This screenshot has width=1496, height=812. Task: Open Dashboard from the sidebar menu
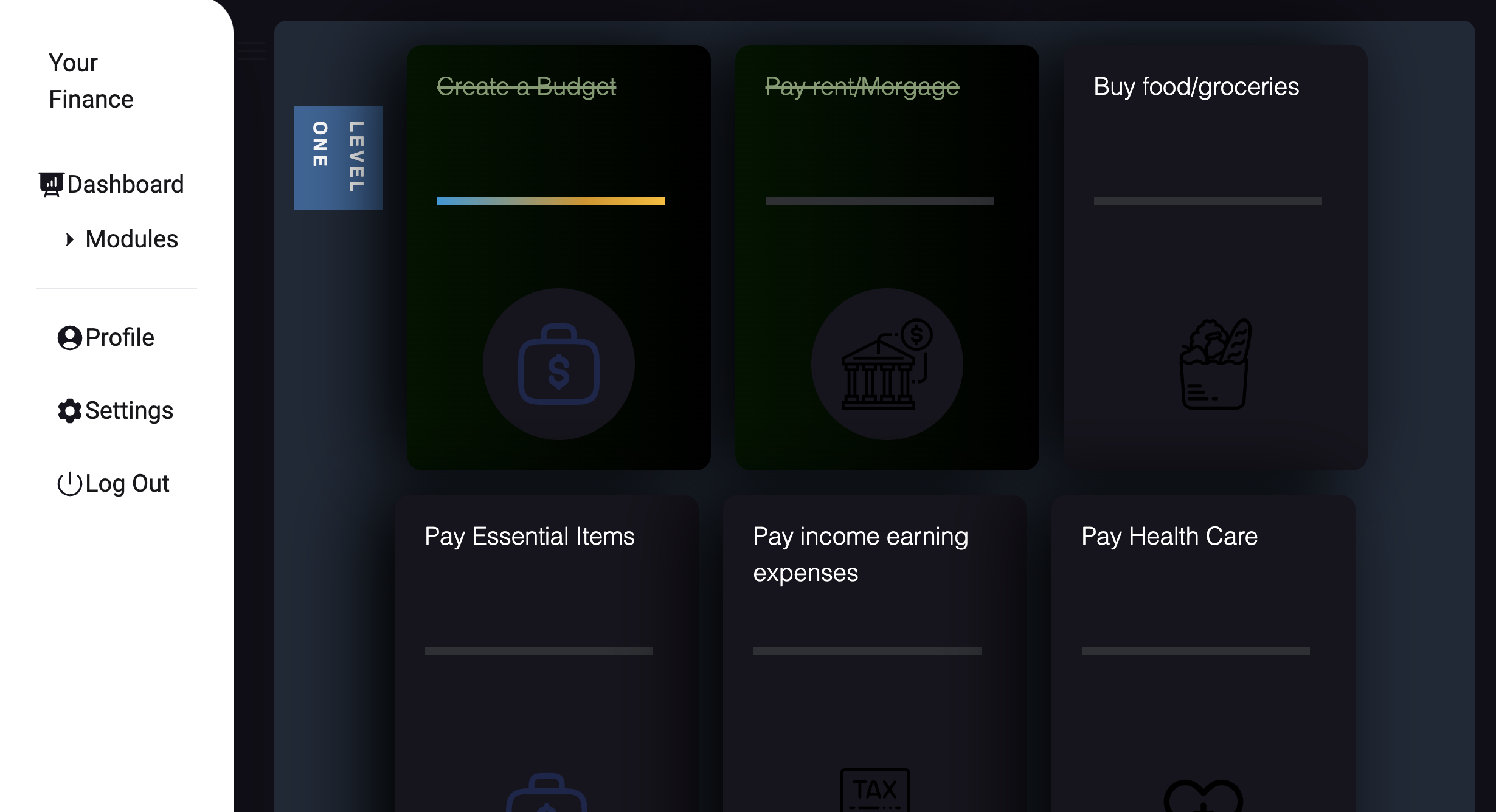click(x=125, y=184)
